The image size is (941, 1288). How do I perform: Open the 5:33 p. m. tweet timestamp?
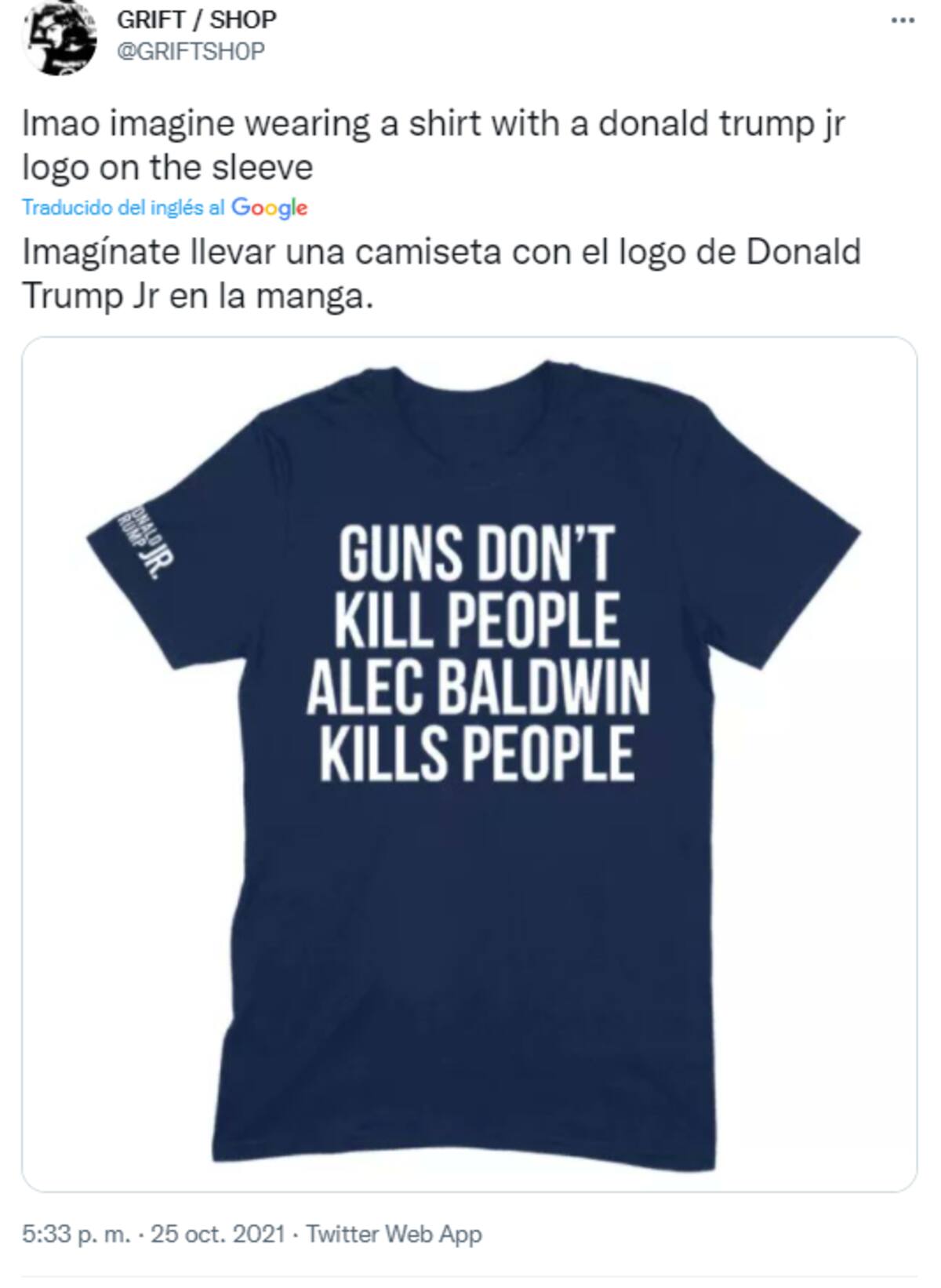coord(76,1234)
